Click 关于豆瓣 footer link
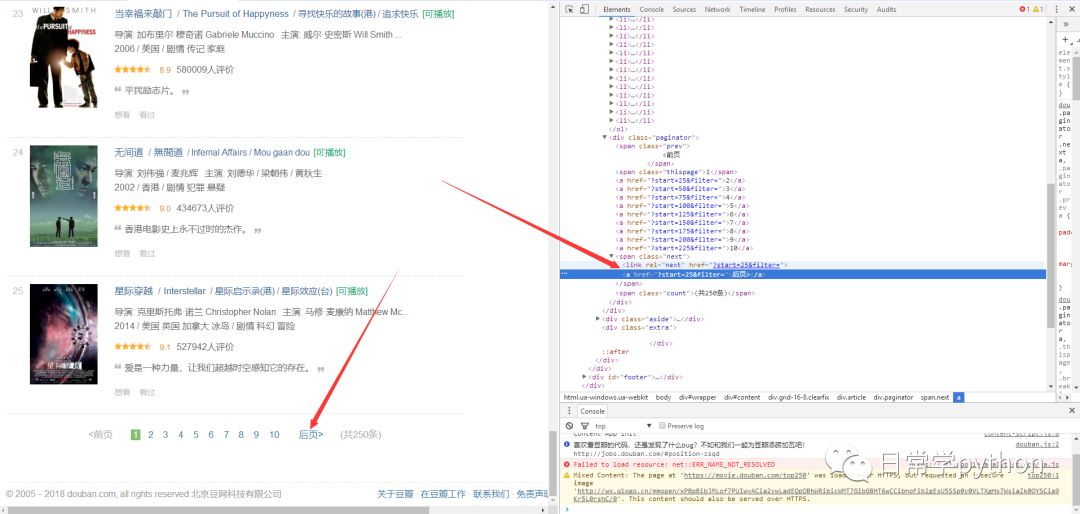The height and width of the screenshot is (514, 1080). point(395,494)
